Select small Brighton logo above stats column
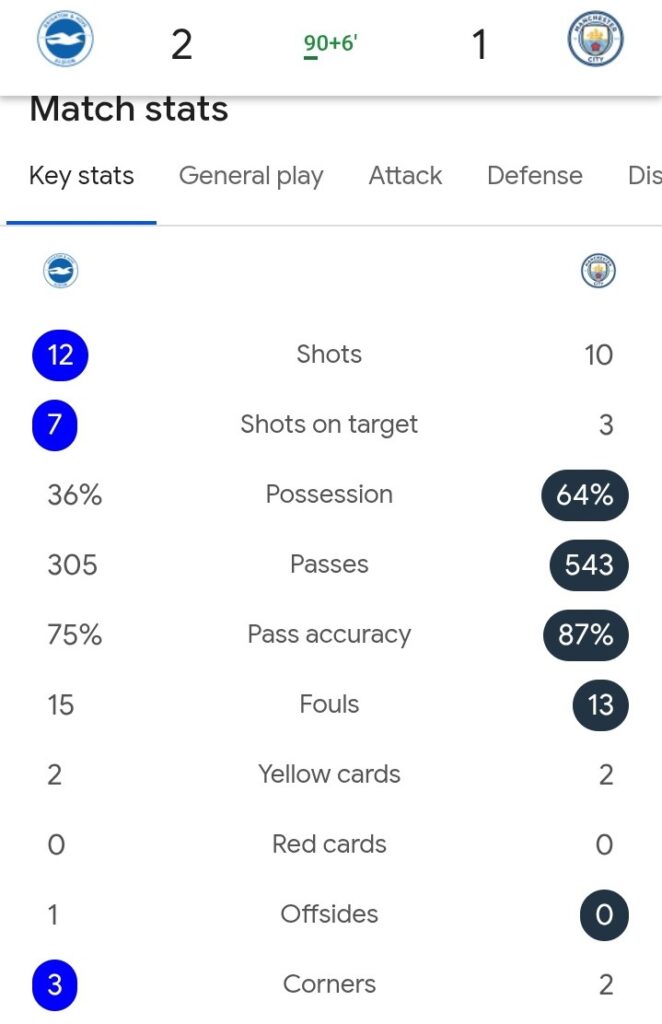This screenshot has width=662, height=1024. pos(61,270)
